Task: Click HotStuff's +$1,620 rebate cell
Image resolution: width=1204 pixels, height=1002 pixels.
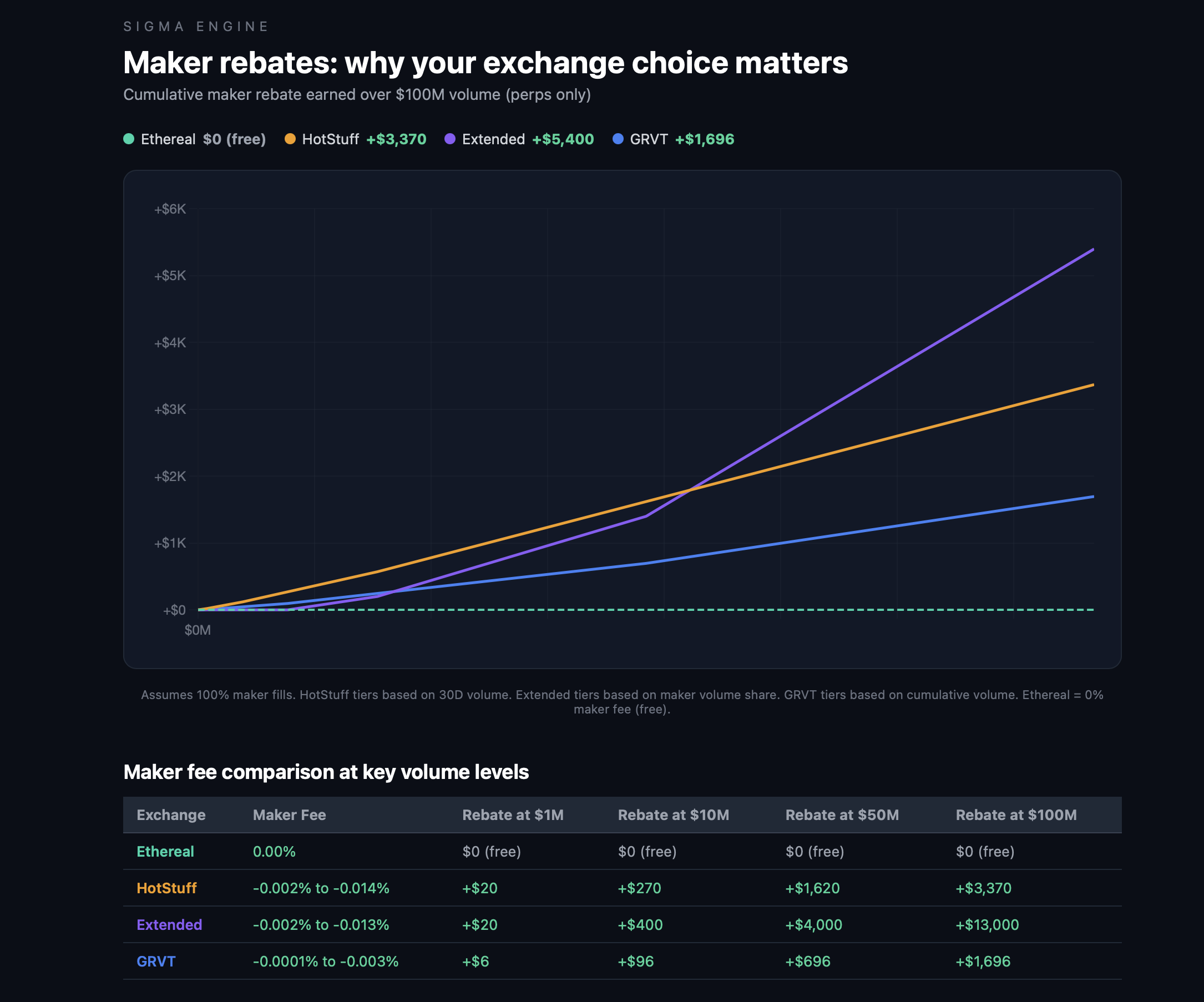Action: (812, 888)
